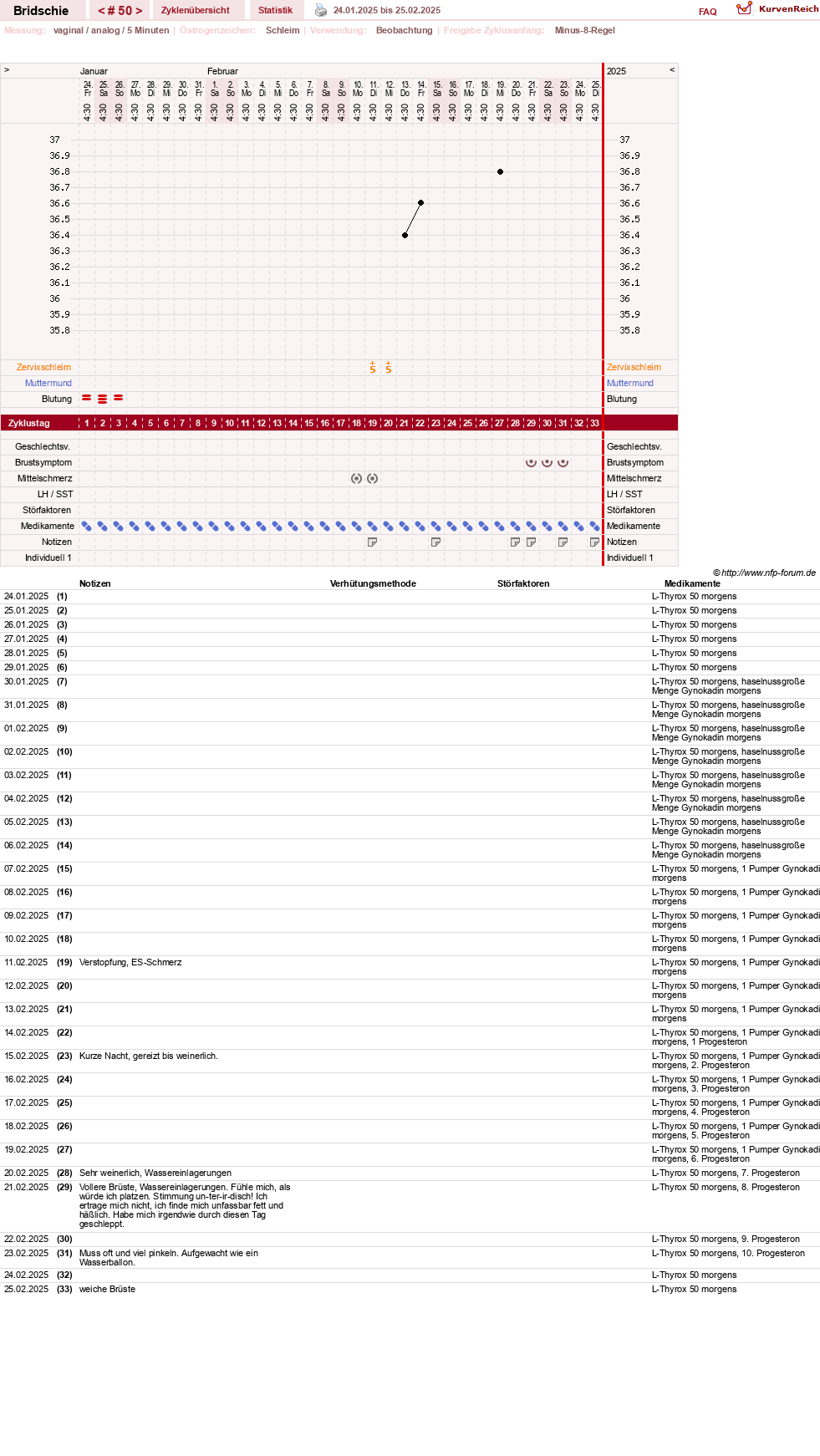The image size is (820, 1456).
Task: Select the heavy bleeding icon on cycle day 2
Action: pos(103,399)
